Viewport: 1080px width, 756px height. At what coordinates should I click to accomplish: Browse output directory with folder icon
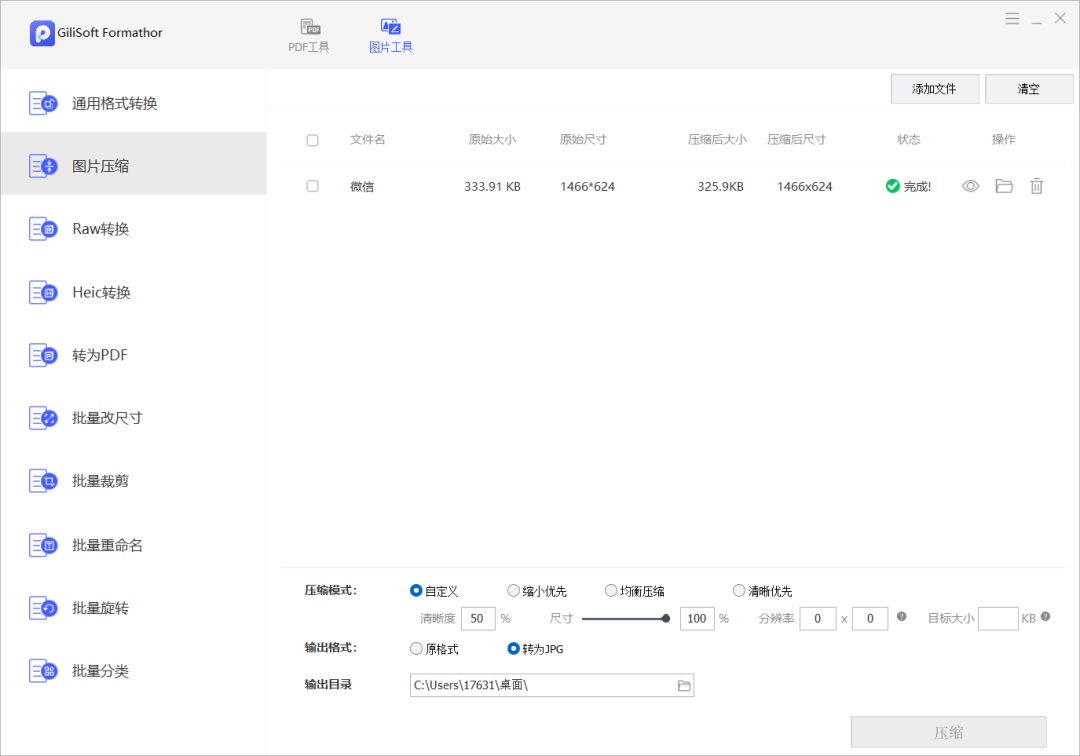coord(684,685)
